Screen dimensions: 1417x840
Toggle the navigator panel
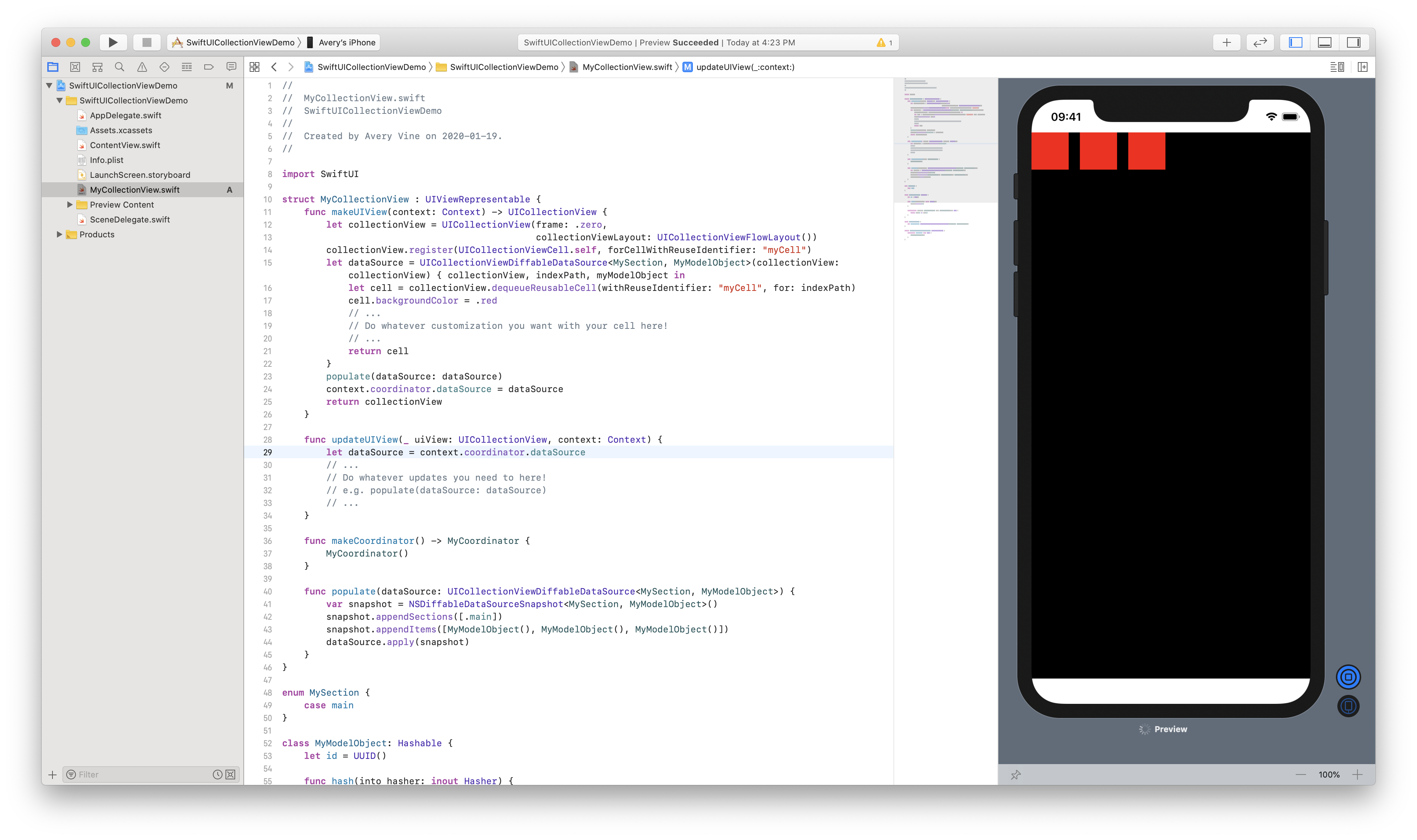1295,42
